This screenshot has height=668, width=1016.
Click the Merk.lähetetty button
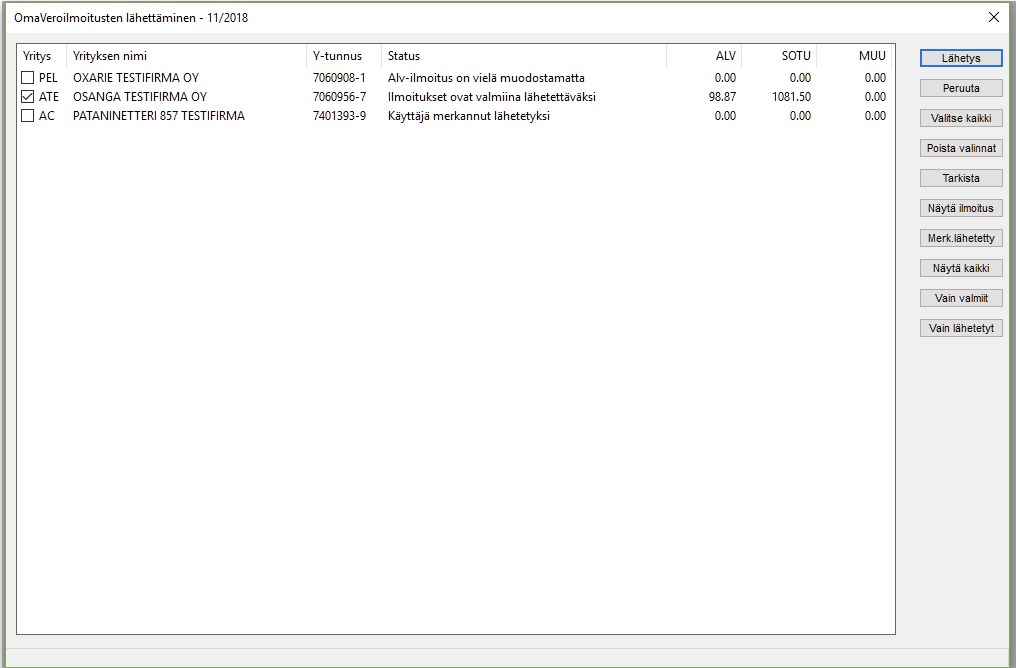pyautogui.click(x=960, y=239)
